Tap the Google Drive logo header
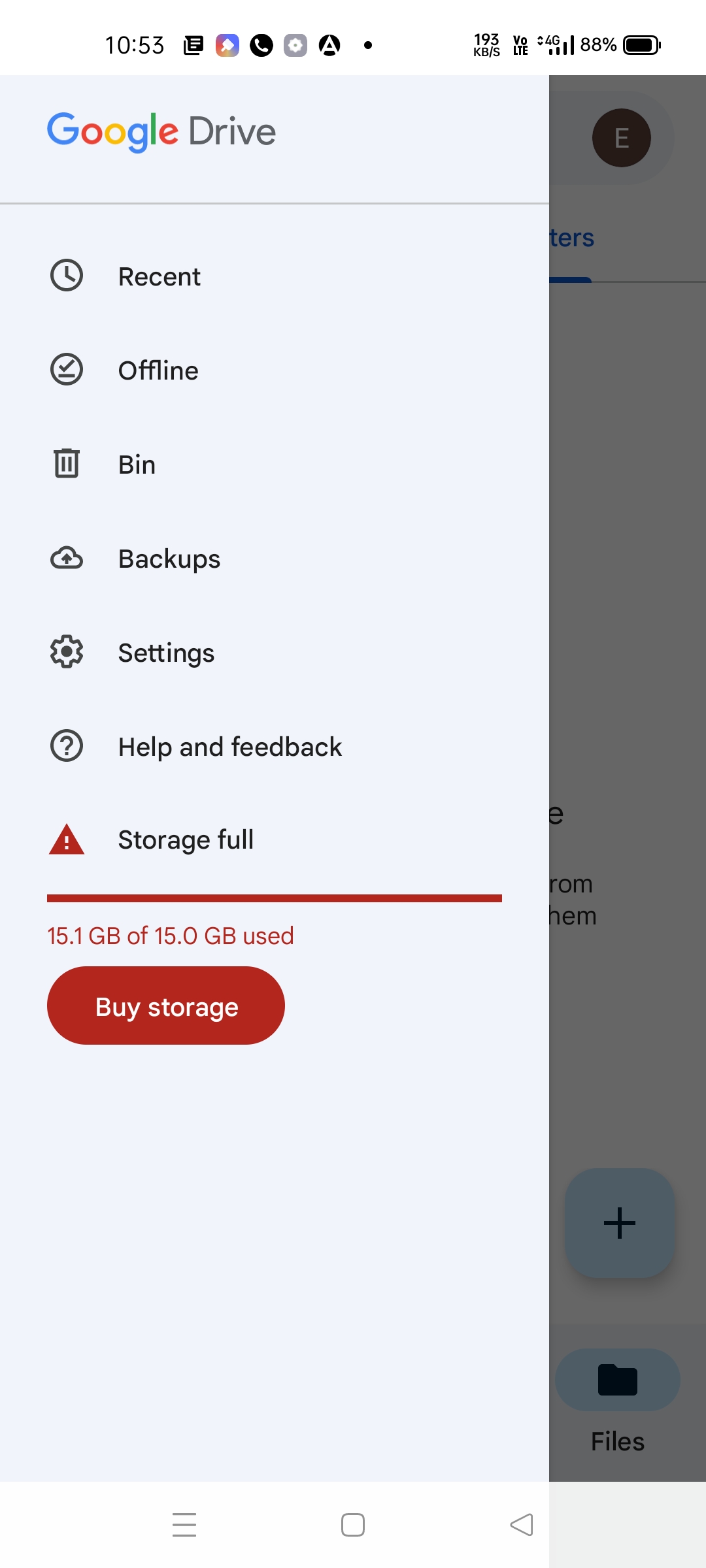Image resolution: width=706 pixels, height=1568 pixels. 161,132
